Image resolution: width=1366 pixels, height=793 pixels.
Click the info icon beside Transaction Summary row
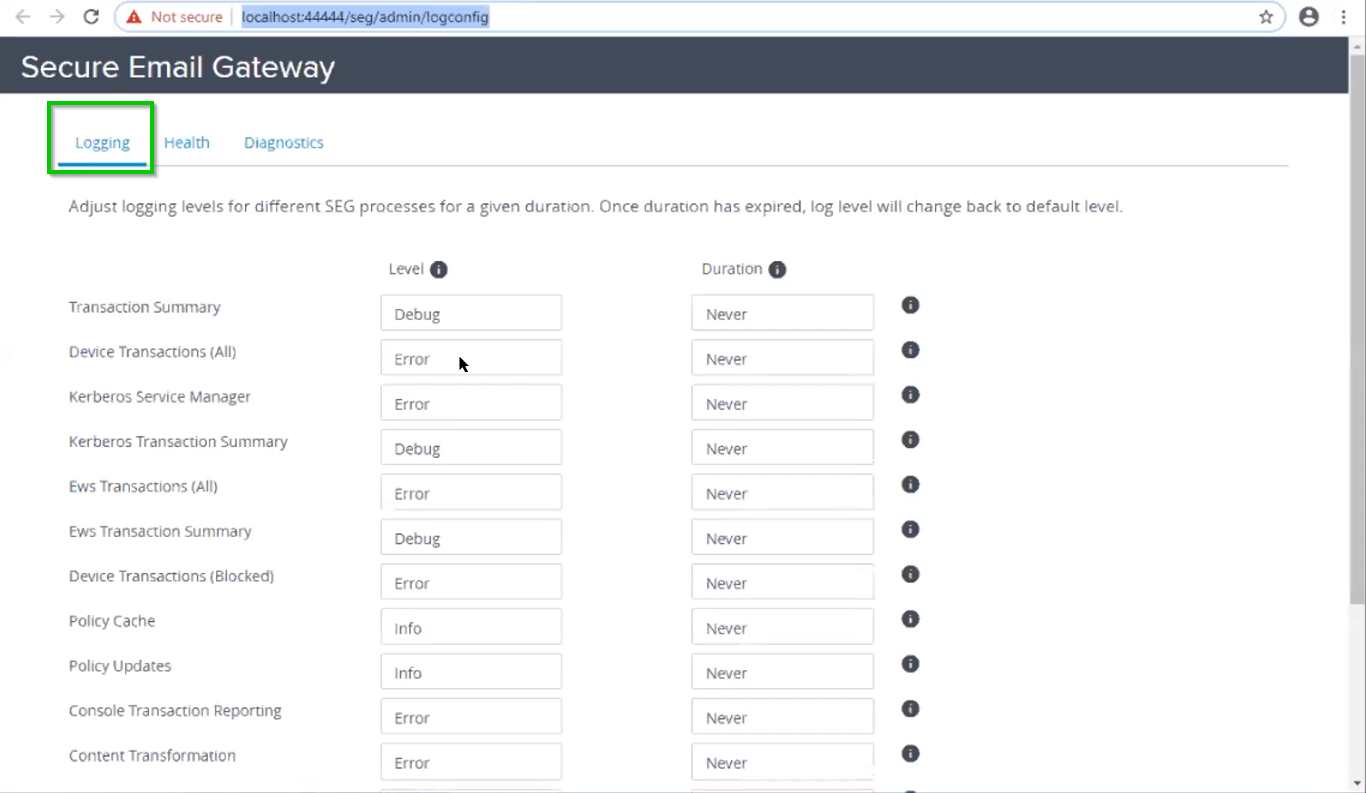[910, 305]
